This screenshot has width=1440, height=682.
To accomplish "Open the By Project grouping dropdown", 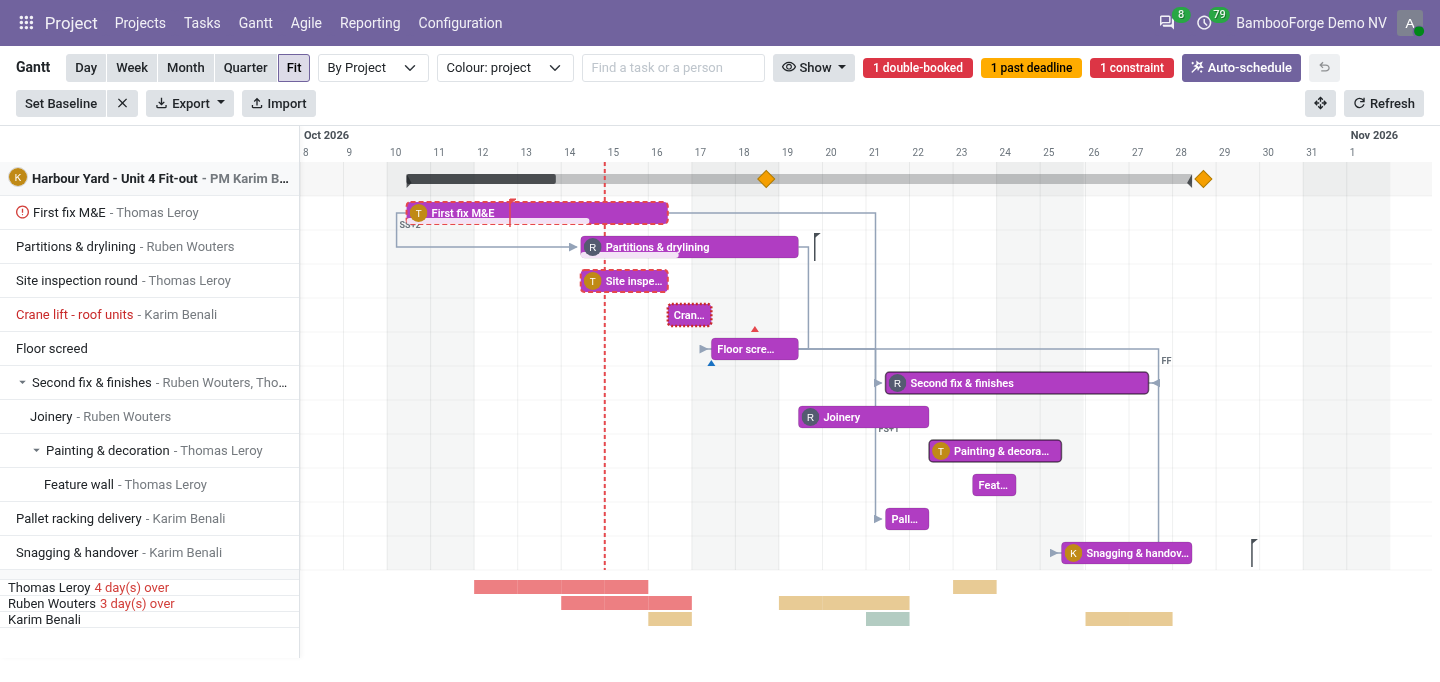I will coord(373,68).
